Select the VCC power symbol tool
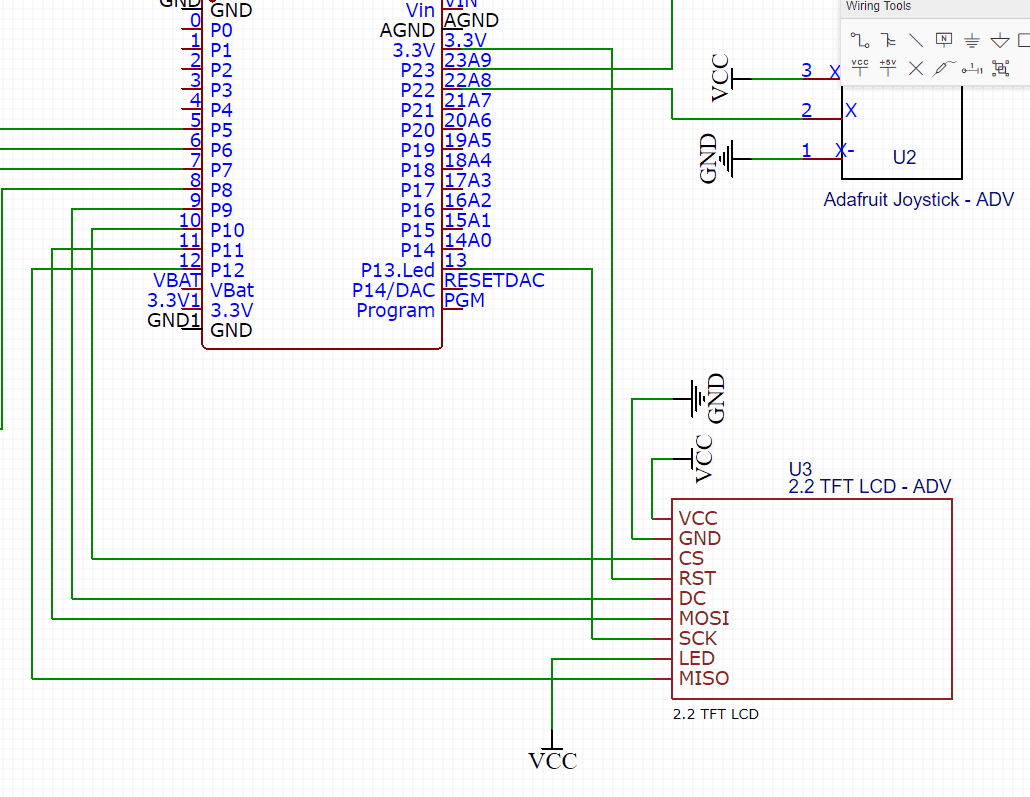 coord(860,68)
